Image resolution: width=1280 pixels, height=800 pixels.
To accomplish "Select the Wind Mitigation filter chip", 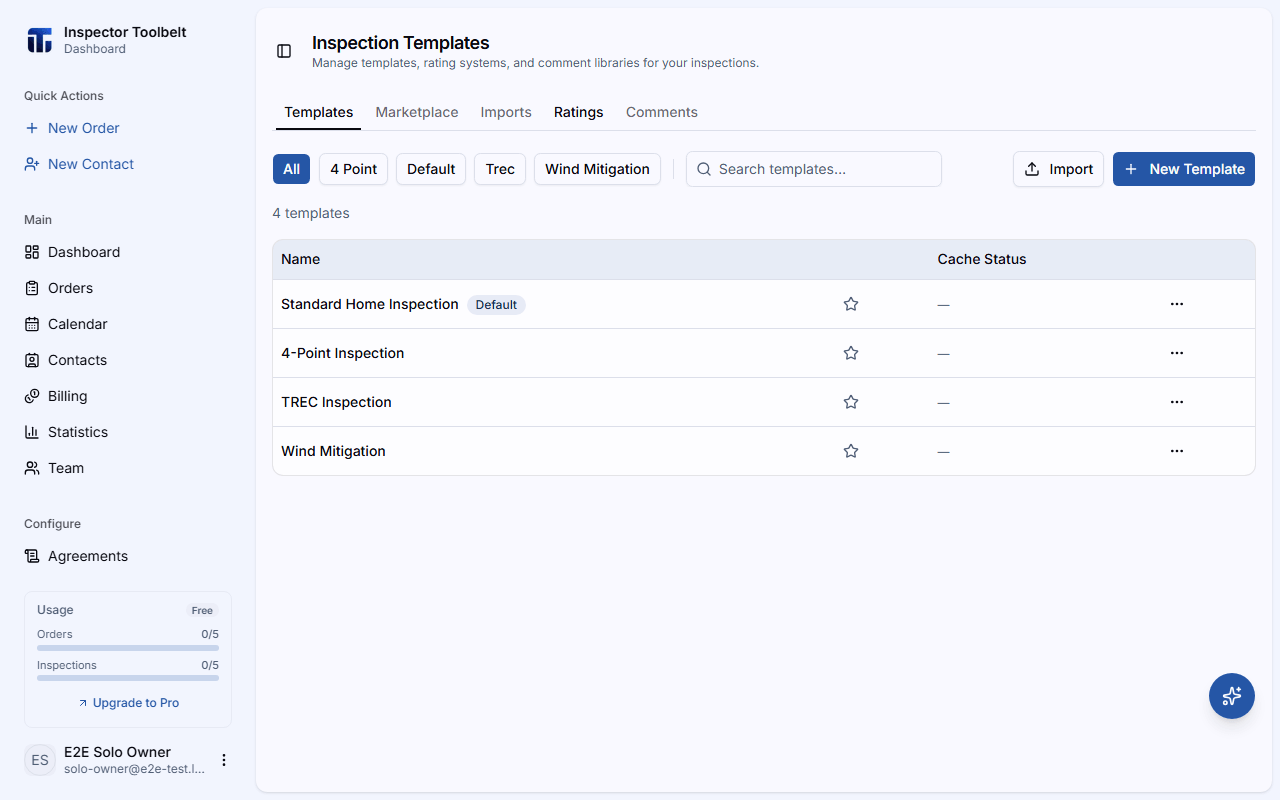I will tap(597, 169).
